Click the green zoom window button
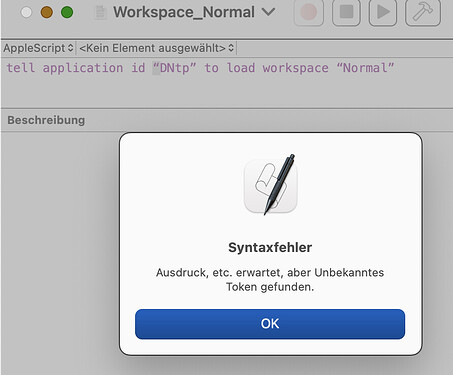The width and height of the screenshot is (453, 375). pyautogui.click(x=67, y=12)
